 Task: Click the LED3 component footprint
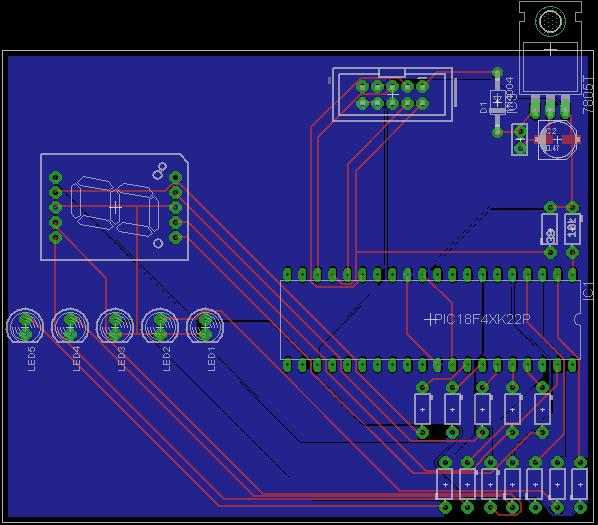(115, 326)
